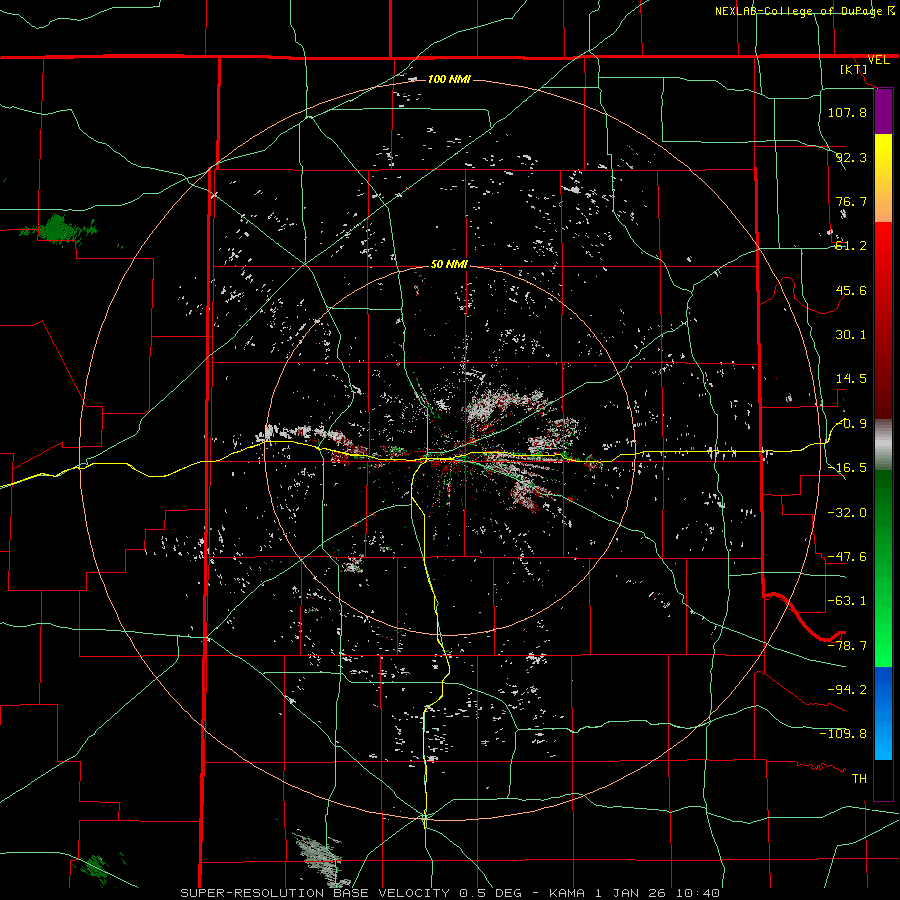Viewport: 900px width, 900px height.
Task: Click the yellow-orange segment of the color bar
Action: 883,178
